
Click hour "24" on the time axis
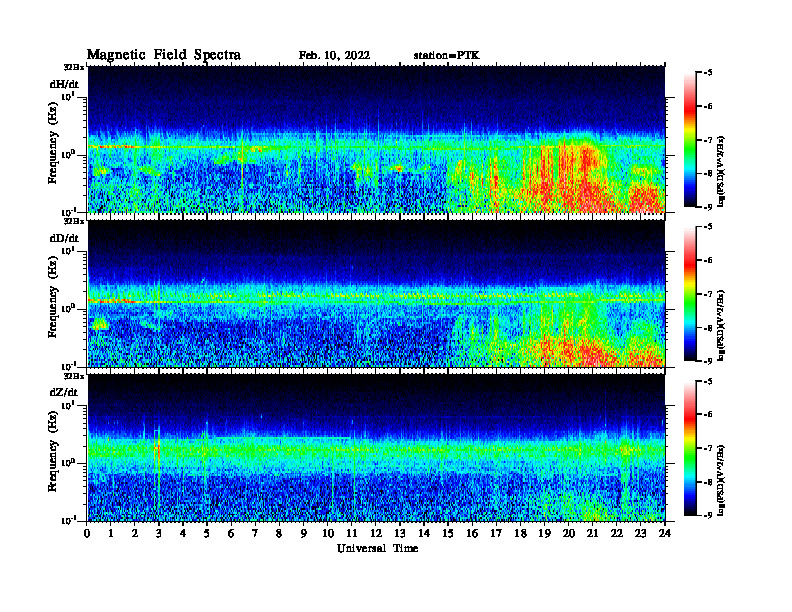665,534
